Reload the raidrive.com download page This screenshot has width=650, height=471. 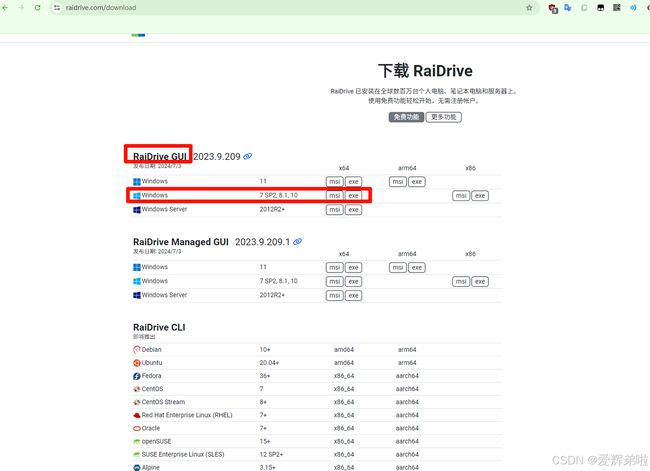pos(37,7)
